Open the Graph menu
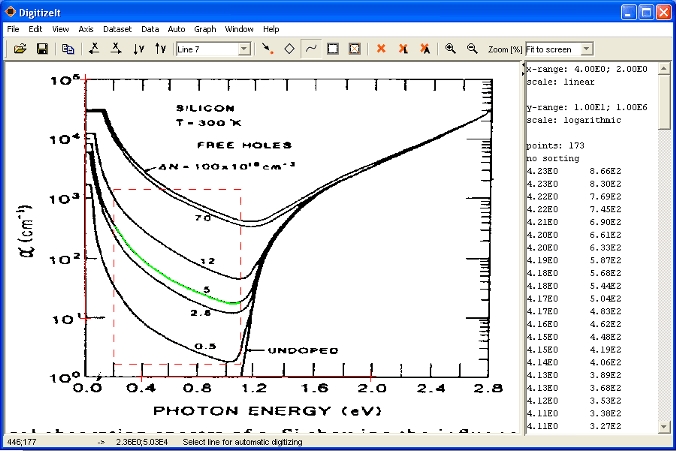 click(205, 30)
